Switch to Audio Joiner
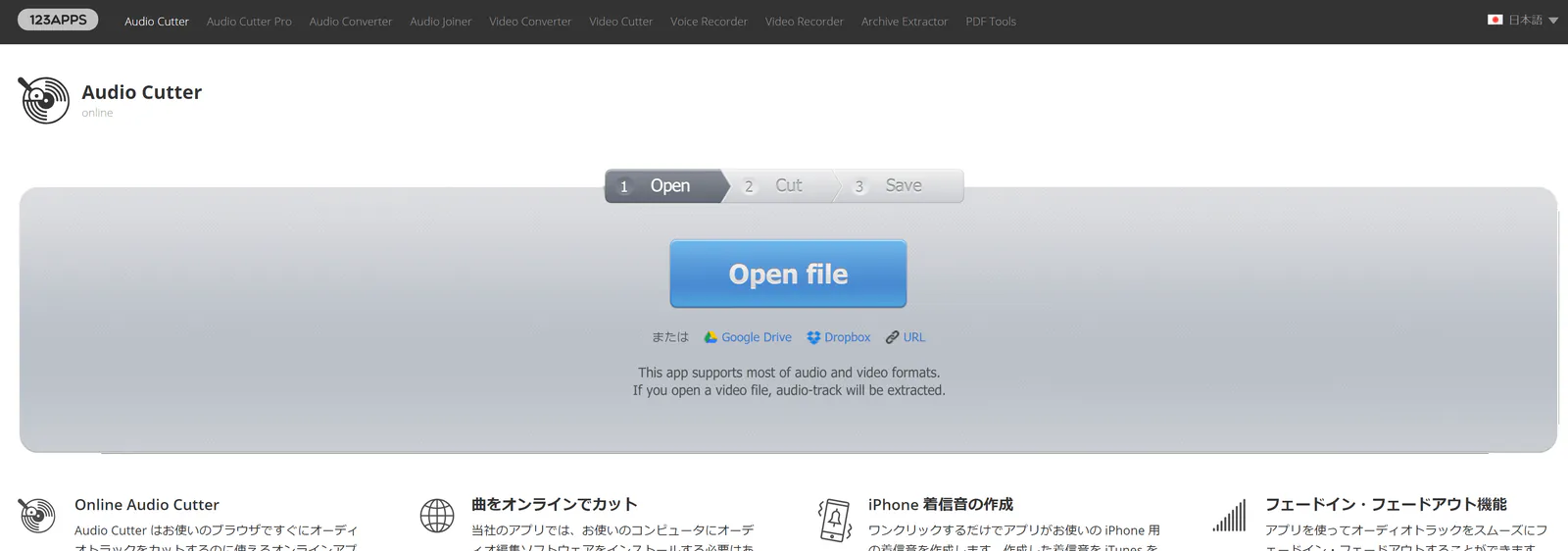1568x551 pixels. tap(441, 22)
